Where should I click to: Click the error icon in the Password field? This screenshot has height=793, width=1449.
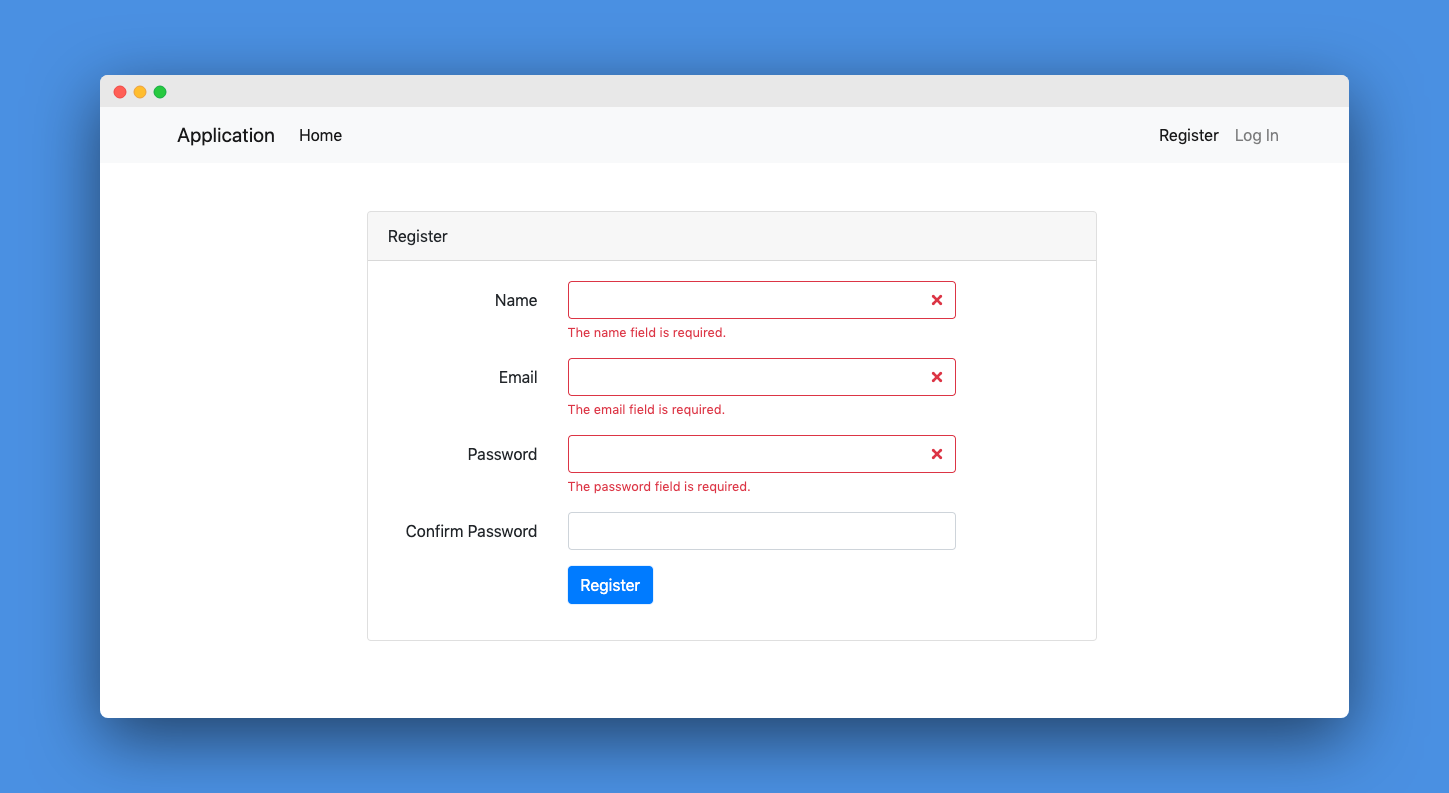(x=937, y=454)
